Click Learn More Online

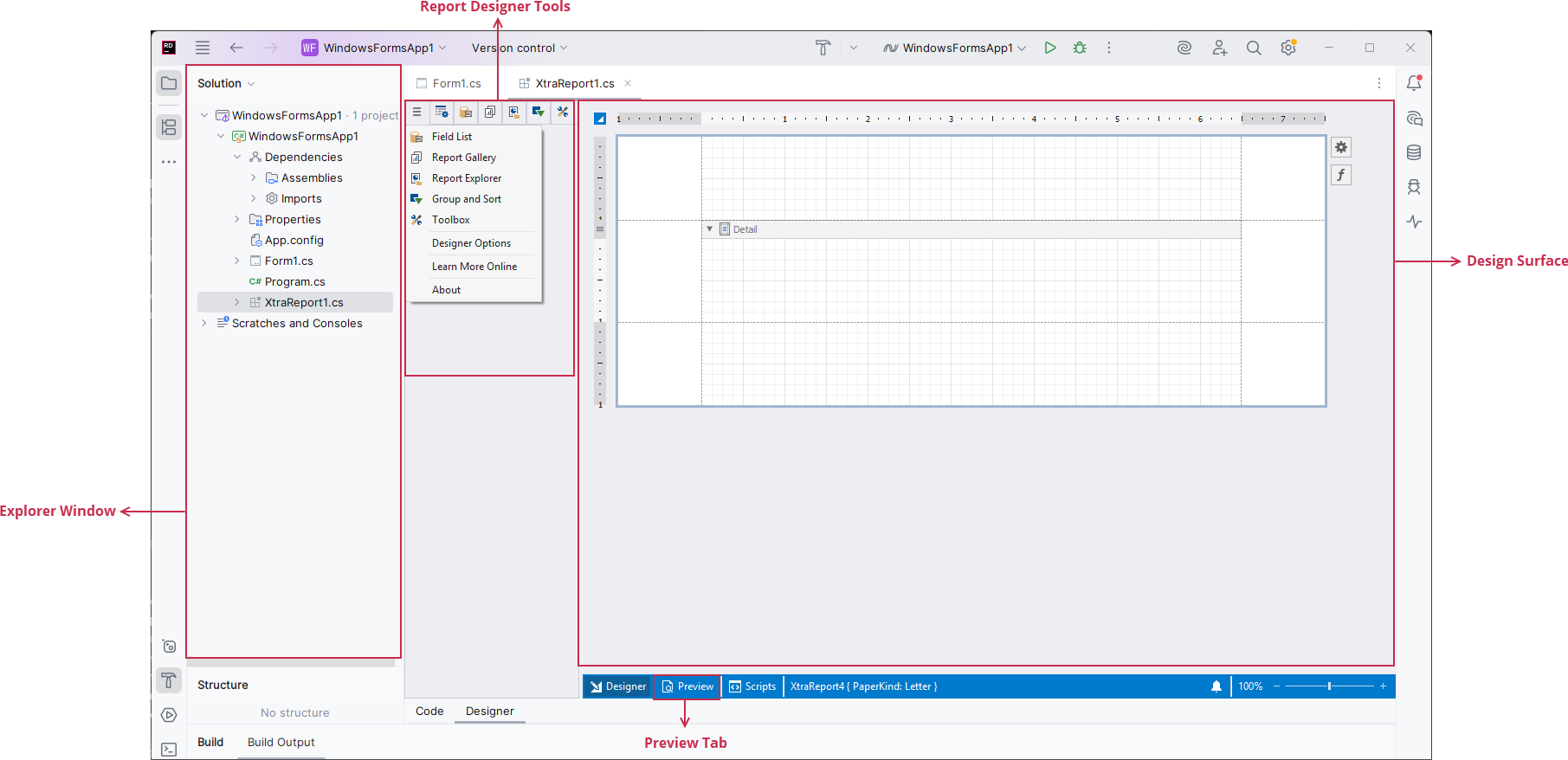coord(474,267)
